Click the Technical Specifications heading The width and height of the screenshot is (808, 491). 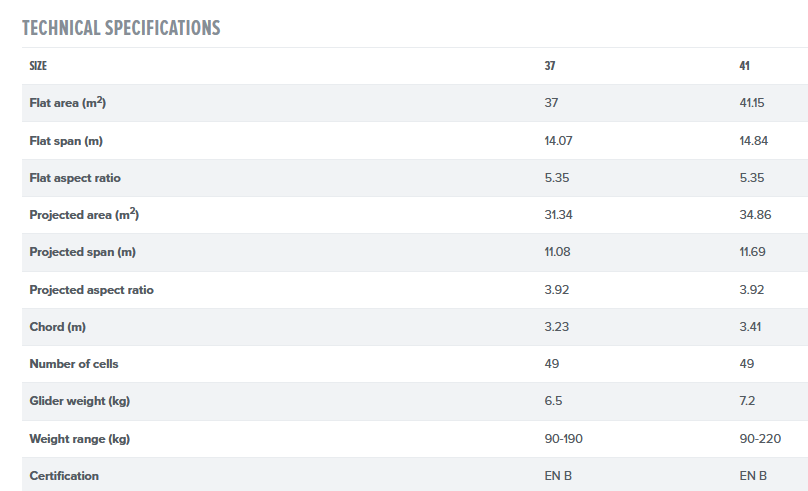121,28
